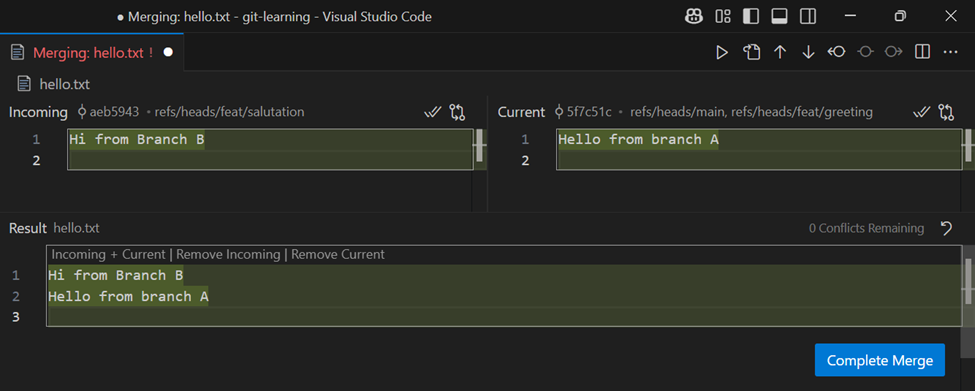Go to previous conflict up arrow
Screen dimensions: 975x391
[x=780, y=53]
